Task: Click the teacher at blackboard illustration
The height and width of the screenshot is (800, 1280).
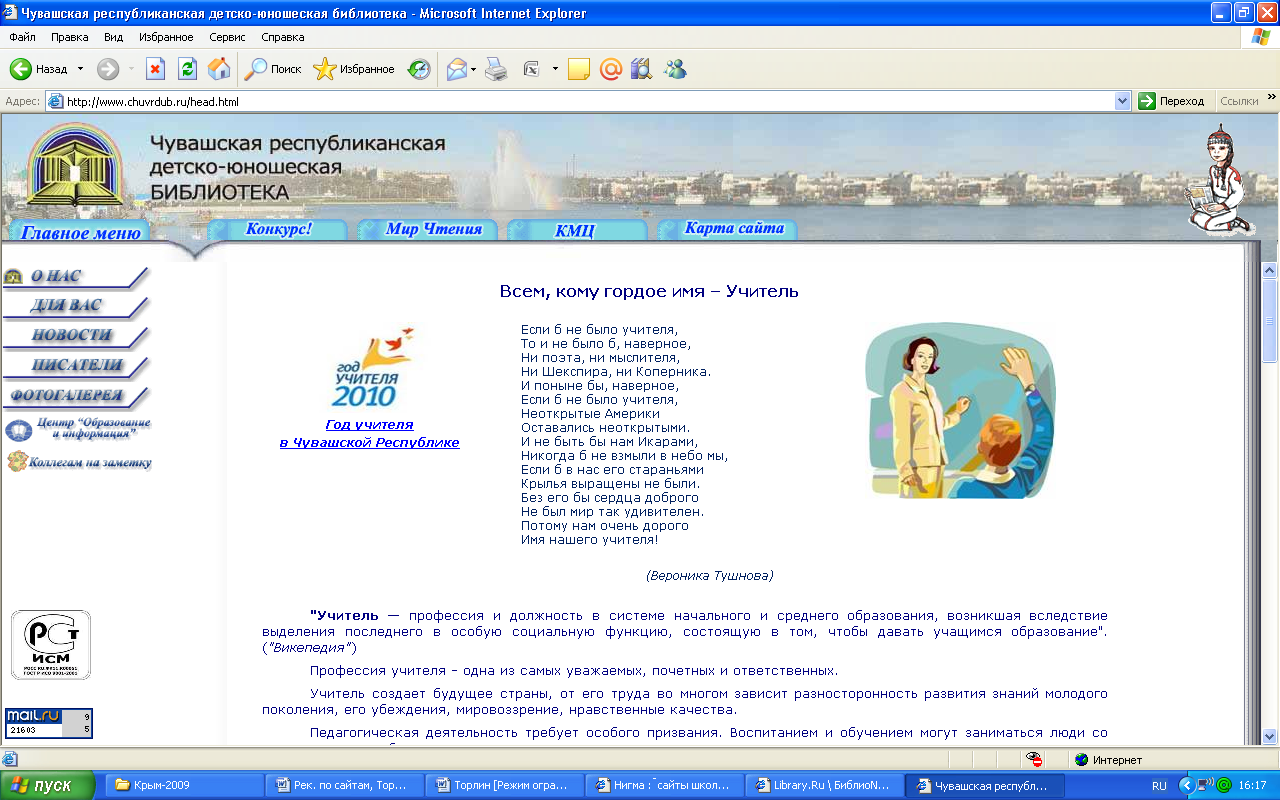Action: (x=960, y=410)
